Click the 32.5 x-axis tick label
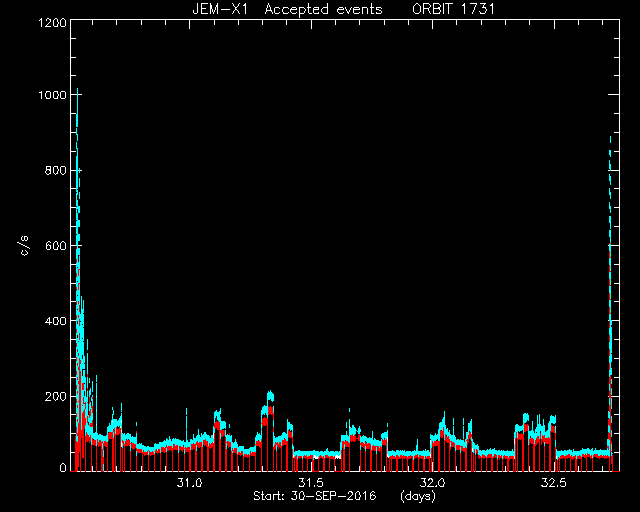This screenshot has width=640, height=512. 554,483
